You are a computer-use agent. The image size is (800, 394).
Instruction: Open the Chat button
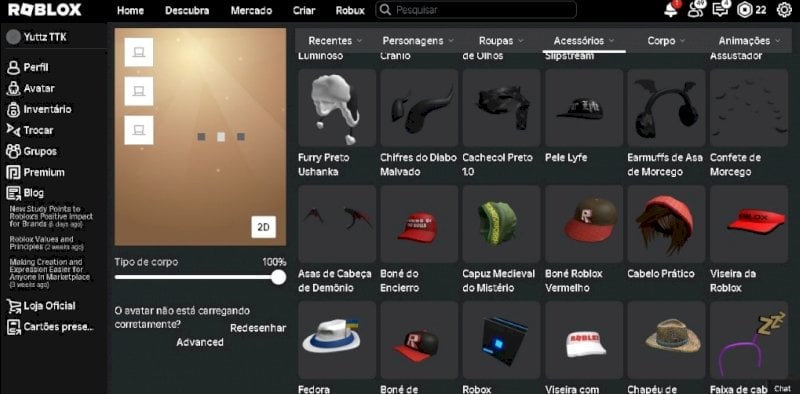(x=782, y=389)
